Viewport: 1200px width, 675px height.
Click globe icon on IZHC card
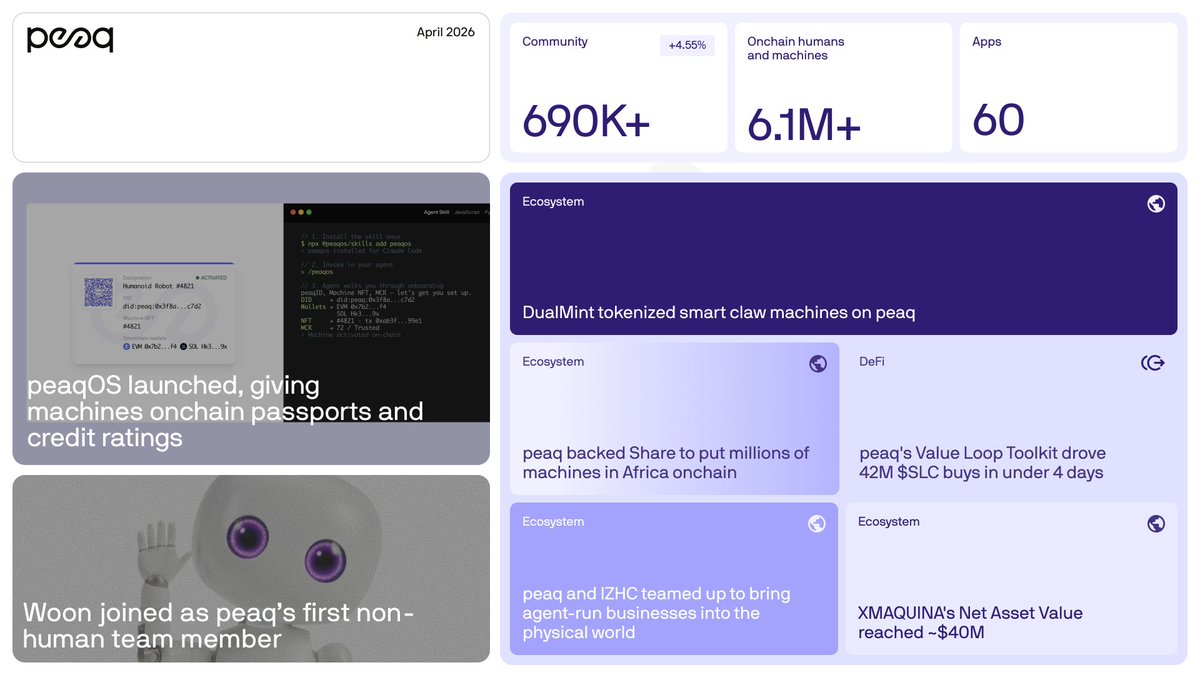click(817, 524)
